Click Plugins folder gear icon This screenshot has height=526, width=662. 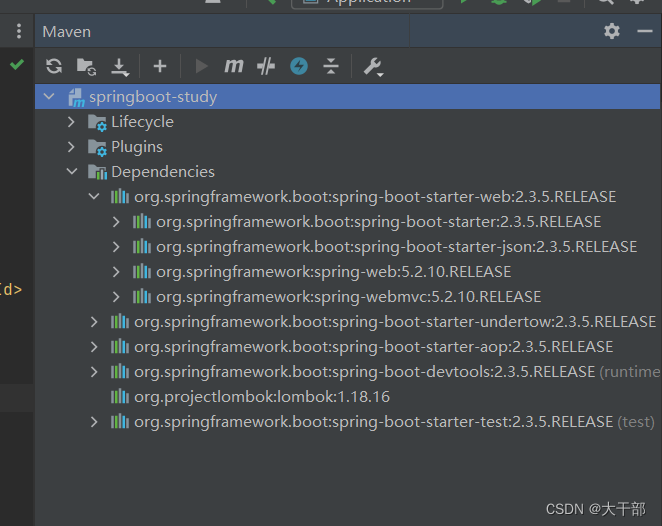97,148
